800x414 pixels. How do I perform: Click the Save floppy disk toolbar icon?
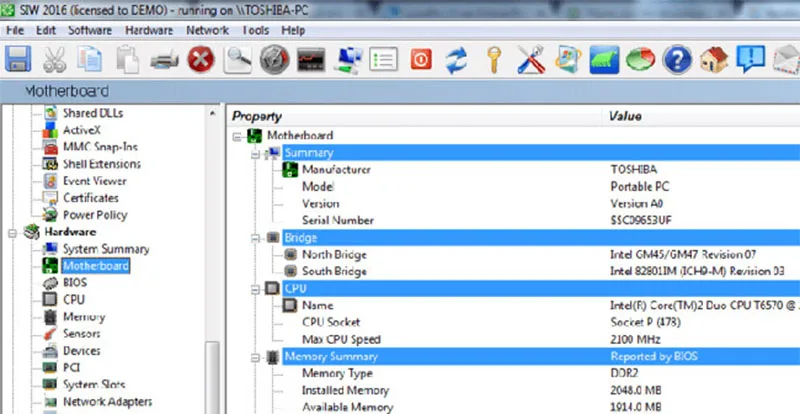click(x=18, y=59)
